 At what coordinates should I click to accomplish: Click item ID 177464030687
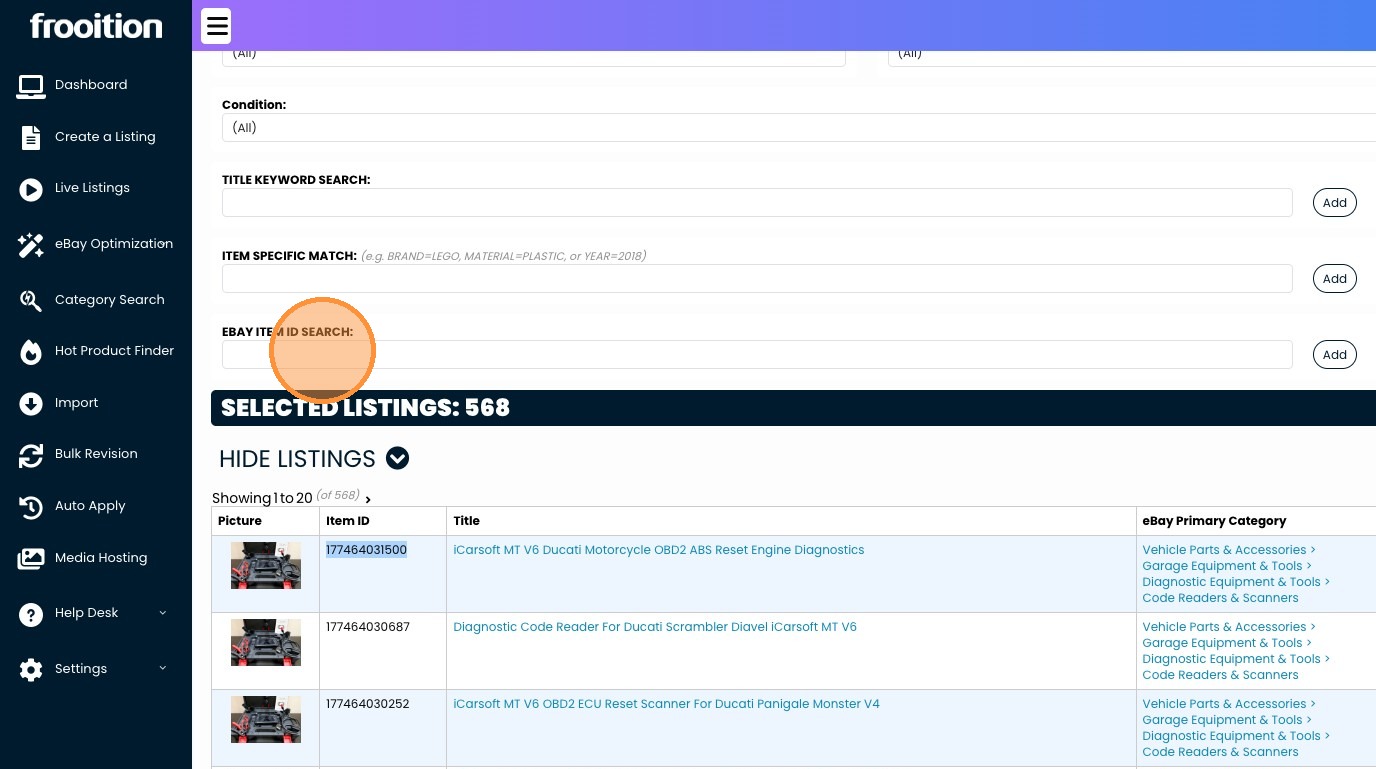coord(368,627)
